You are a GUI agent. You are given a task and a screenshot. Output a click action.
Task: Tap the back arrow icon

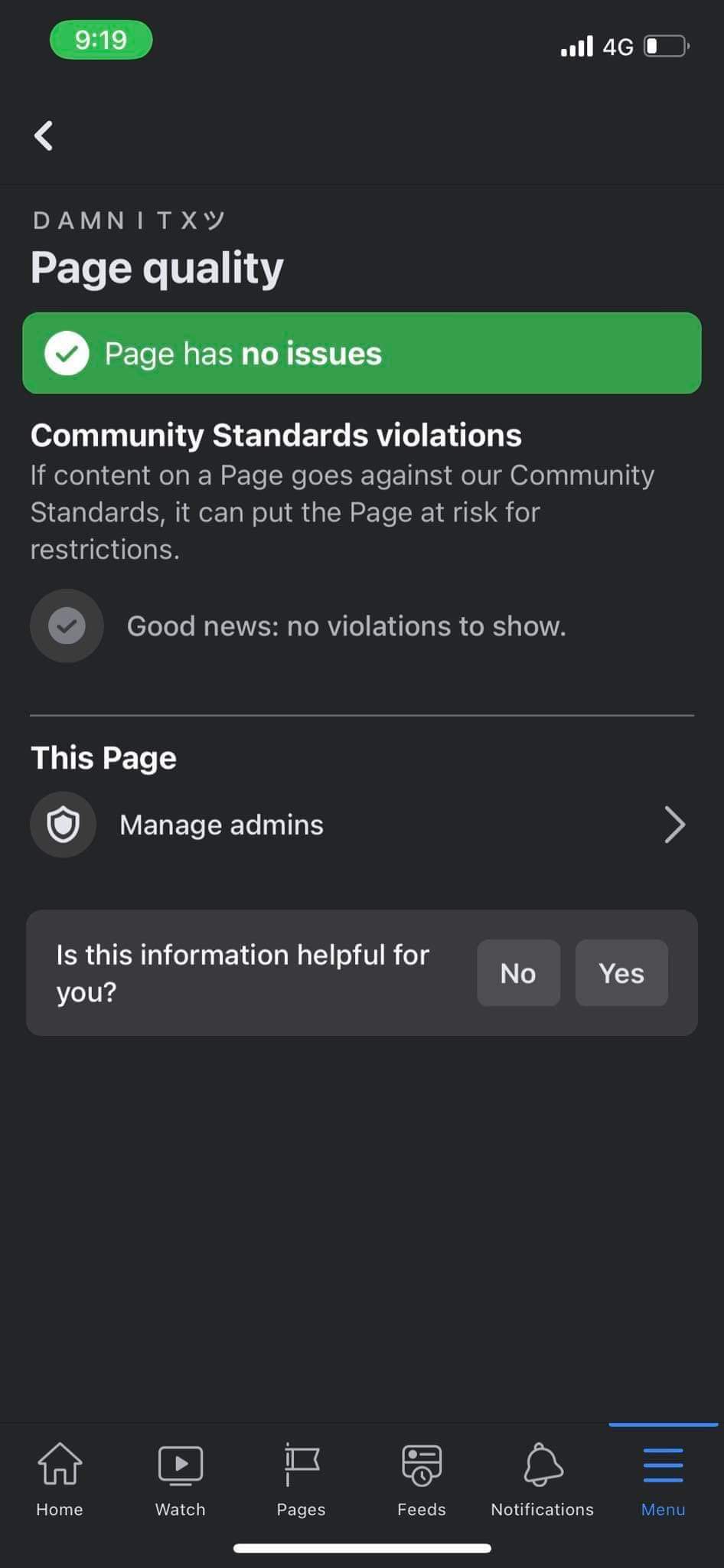[44, 136]
